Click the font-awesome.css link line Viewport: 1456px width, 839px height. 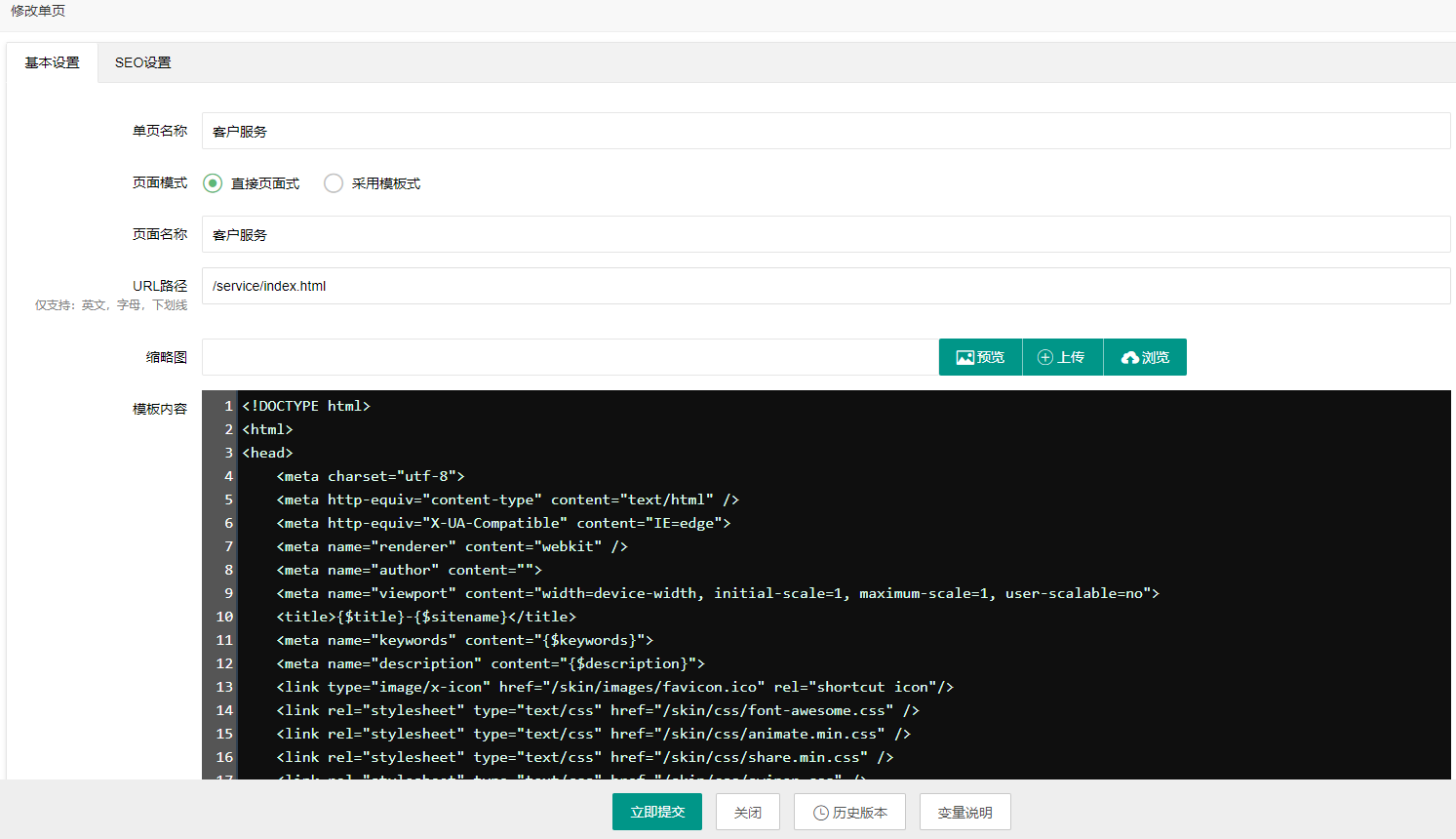point(598,710)
